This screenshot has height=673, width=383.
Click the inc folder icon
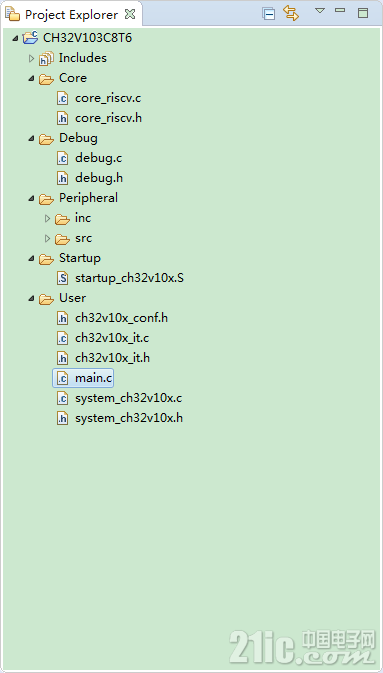[x=63, y=219]
